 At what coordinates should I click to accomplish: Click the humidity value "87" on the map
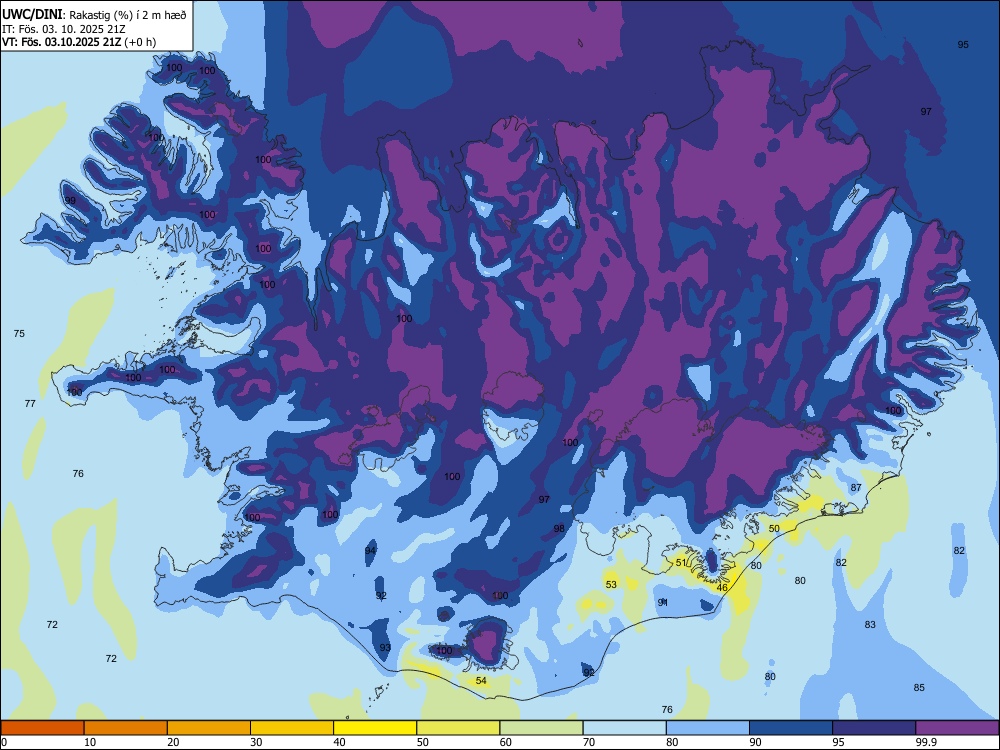pos(856,487)
